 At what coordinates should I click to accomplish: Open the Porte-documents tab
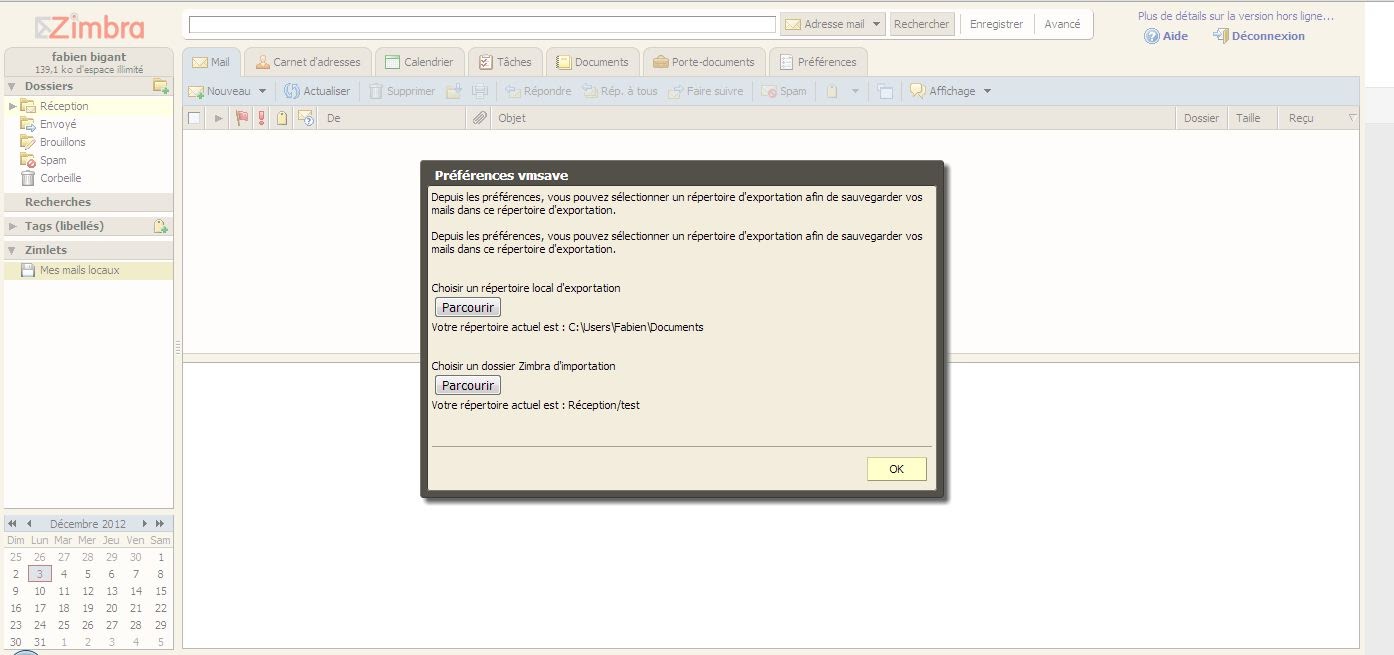click(x=704, y=62)
